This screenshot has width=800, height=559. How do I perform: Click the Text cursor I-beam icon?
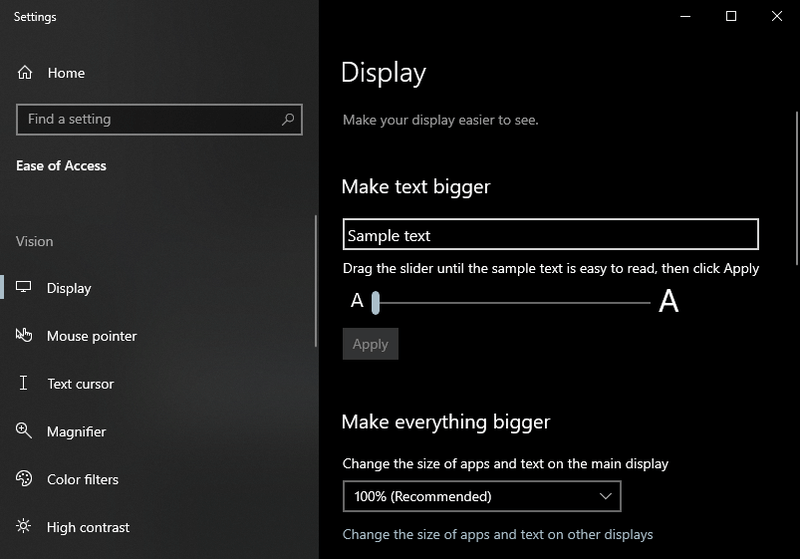pyautogui.click(x=23, y=383)
